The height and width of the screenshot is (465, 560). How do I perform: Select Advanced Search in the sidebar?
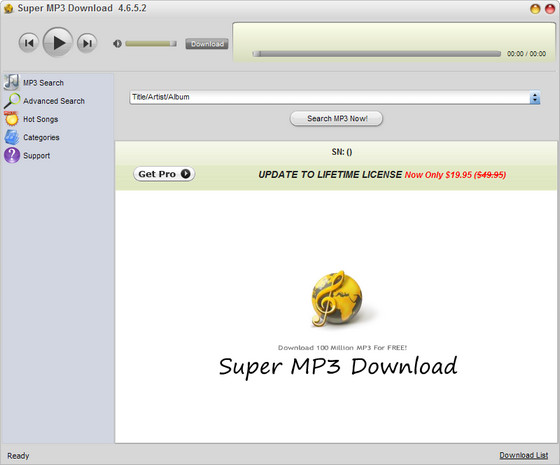coord(54,101)
